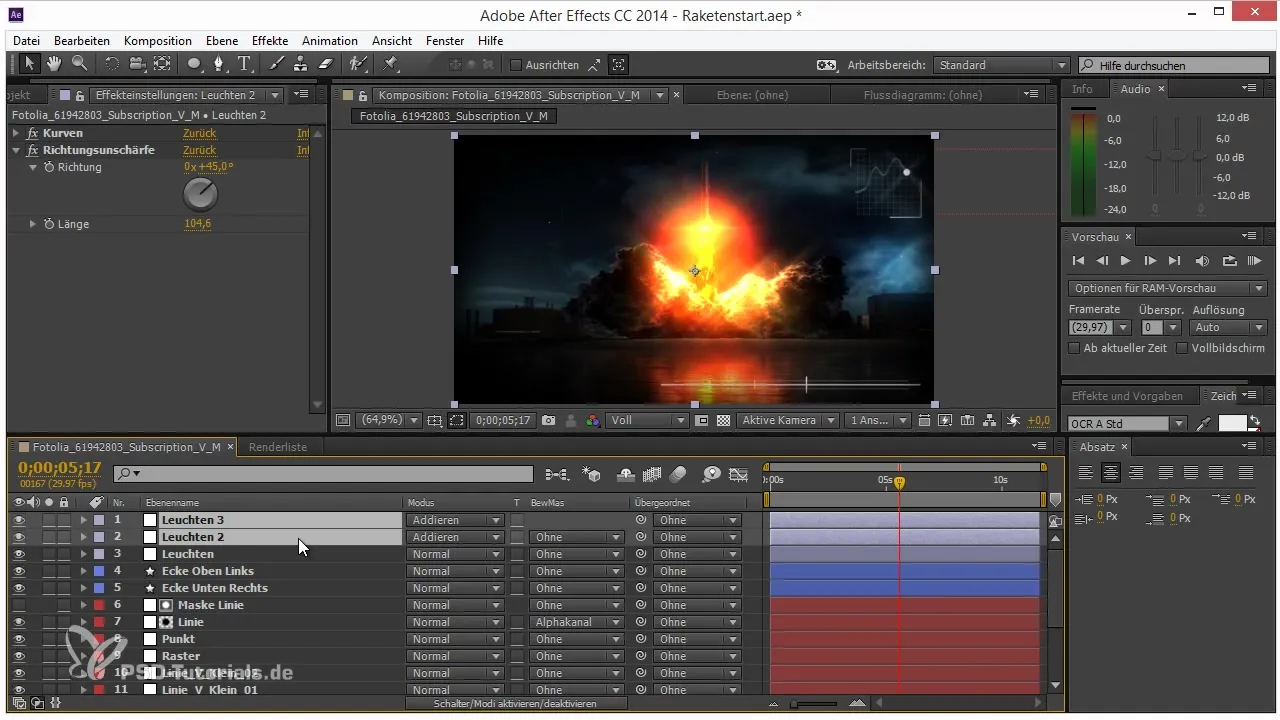Switch to the Renderliste tab
This screenshot has width=1280, height=720.
tap(278, 447)
